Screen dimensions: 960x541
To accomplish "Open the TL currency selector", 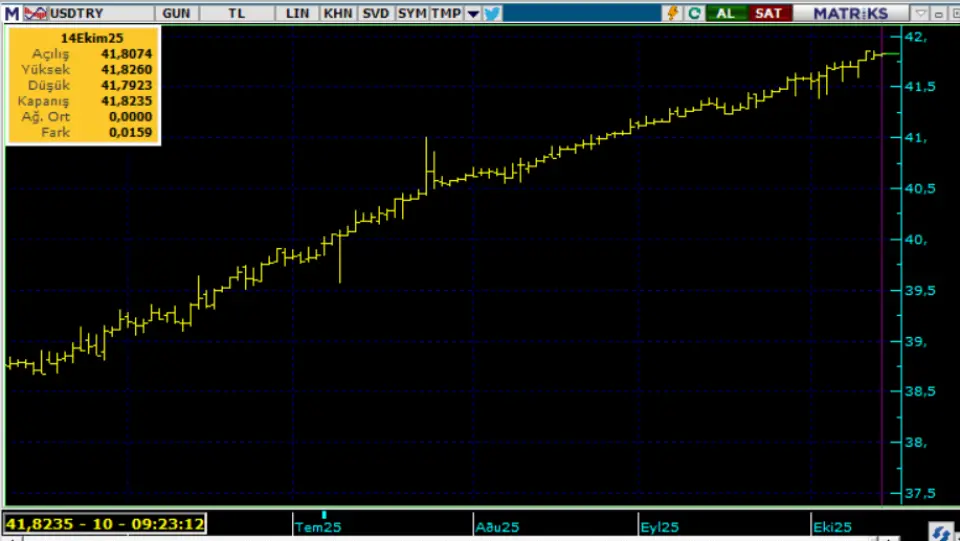I will pos(236,13).
